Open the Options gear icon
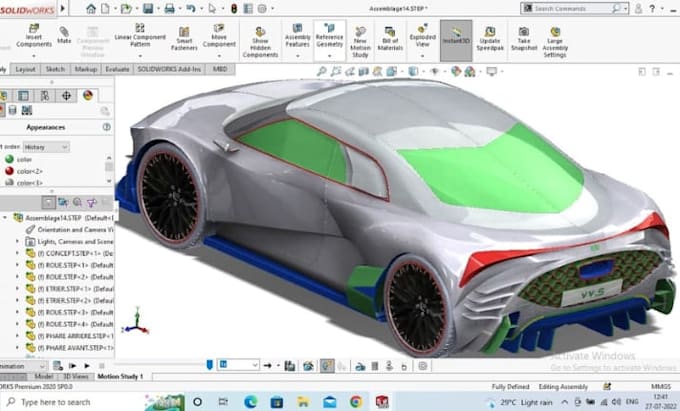This screenshot has height=411, width=680. point(262,8)
